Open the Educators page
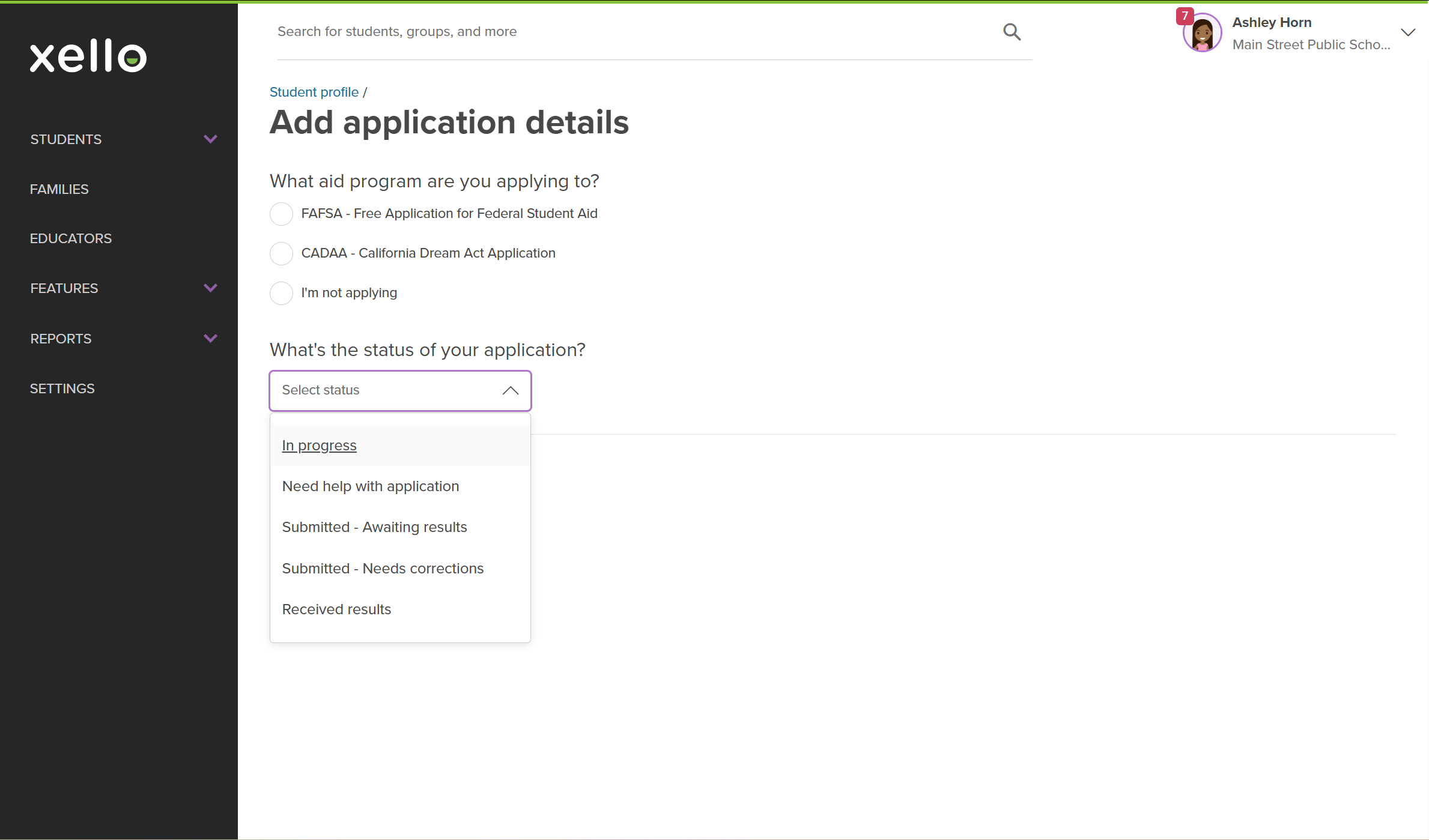The width and height of the screenshot is (1429, 840). pyautogui.click(x=71, y=238)
